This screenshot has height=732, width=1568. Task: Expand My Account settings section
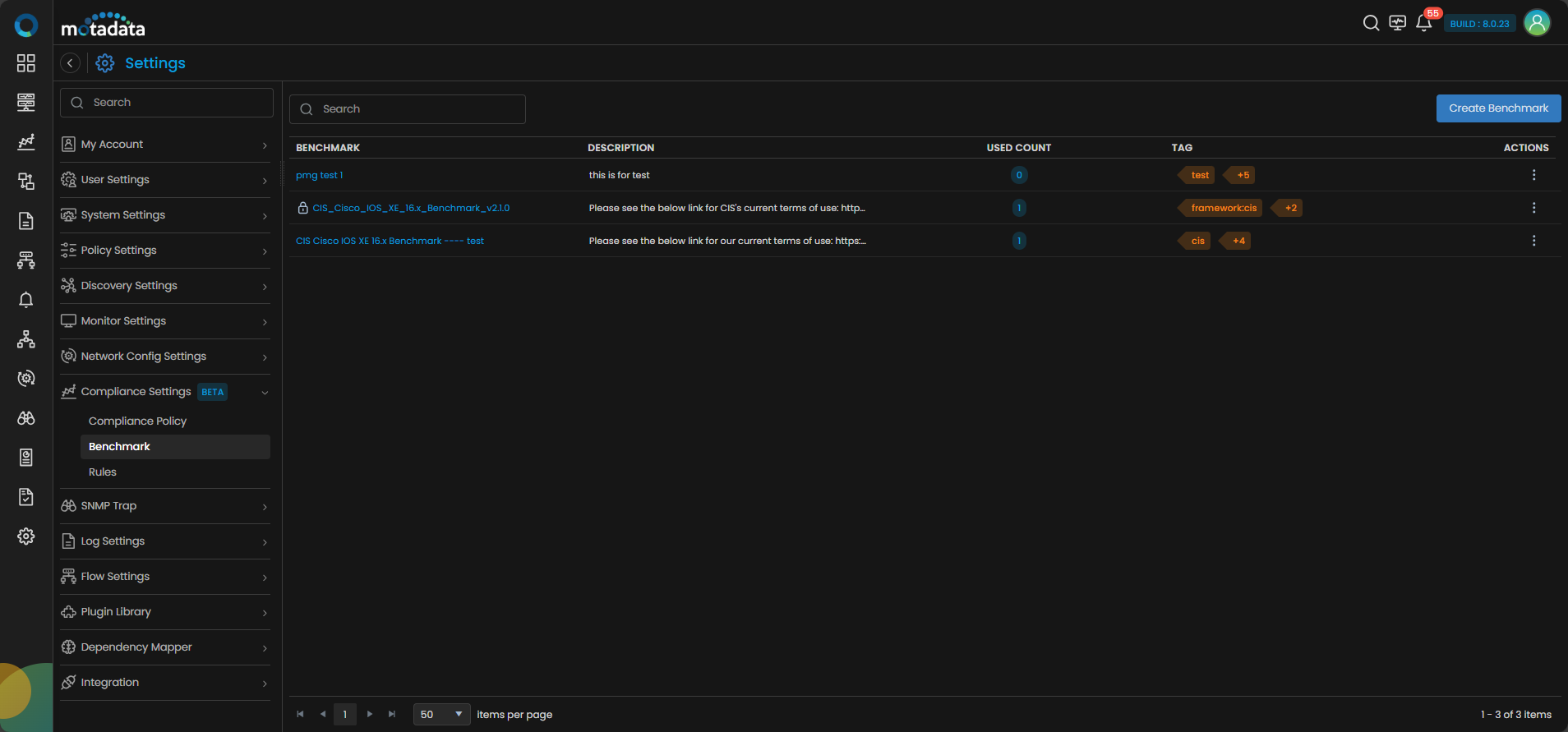point(165,145)
